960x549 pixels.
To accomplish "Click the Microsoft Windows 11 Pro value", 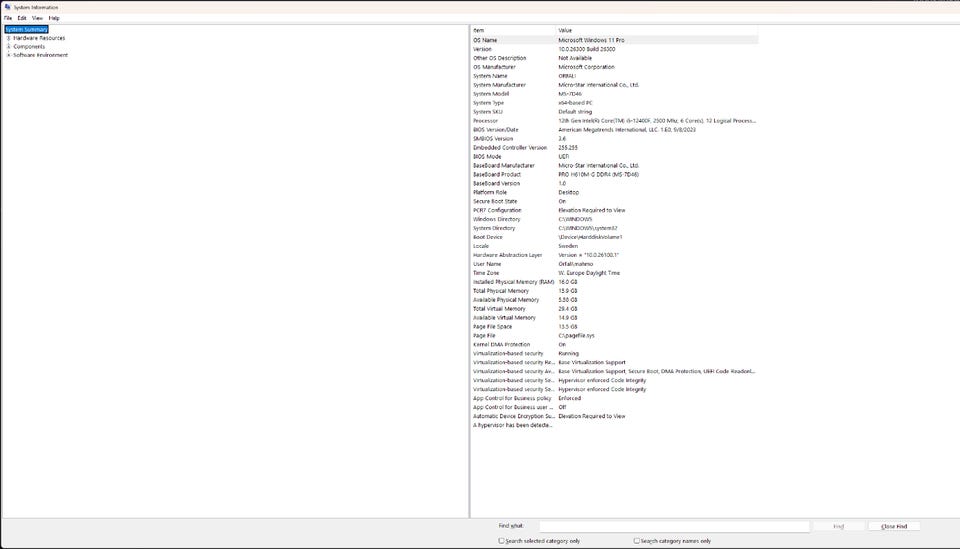I will point(591,40).
